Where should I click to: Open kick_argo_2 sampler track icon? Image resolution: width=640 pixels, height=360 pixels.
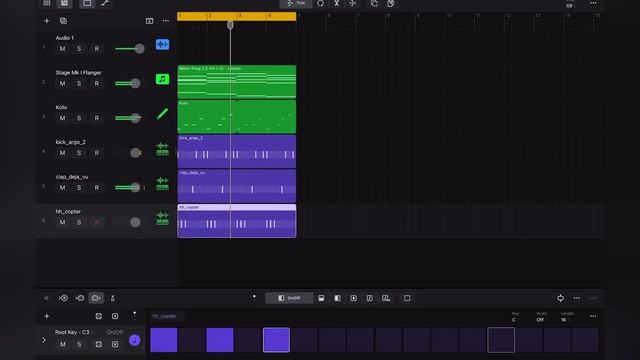click(162, 149)
